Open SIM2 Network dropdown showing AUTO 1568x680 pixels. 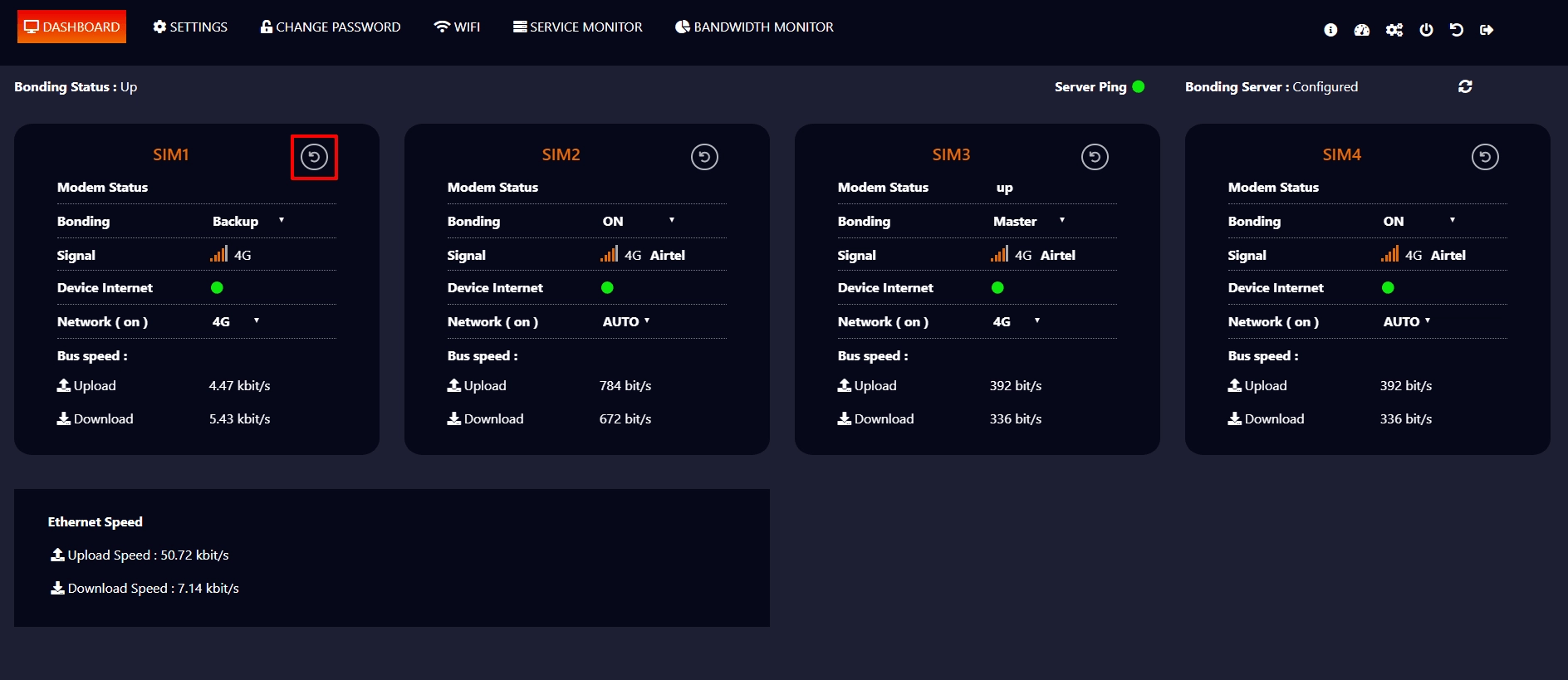626,321
